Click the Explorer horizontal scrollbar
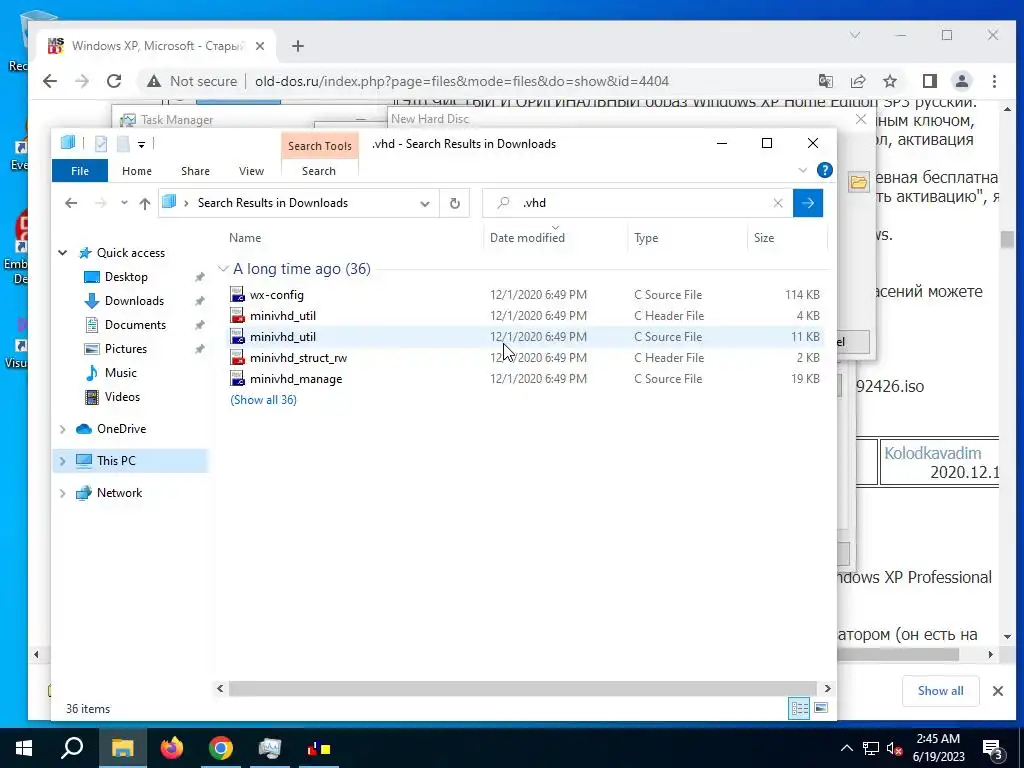This screenshot has width=1024, height=768. [x=522, y=688]
